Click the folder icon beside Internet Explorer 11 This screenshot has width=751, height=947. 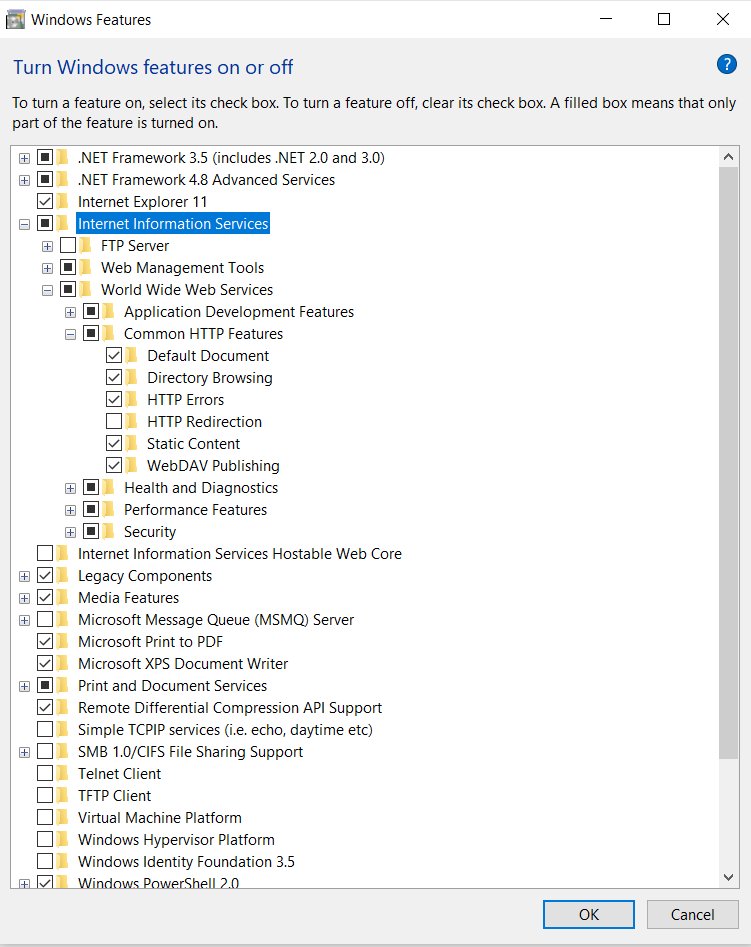[x=62, y=202]
